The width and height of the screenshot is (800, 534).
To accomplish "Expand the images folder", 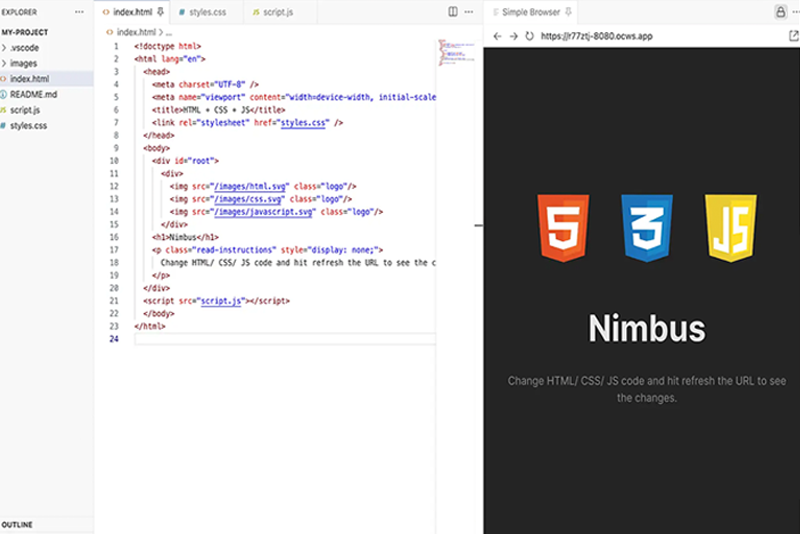I will 23,63.
